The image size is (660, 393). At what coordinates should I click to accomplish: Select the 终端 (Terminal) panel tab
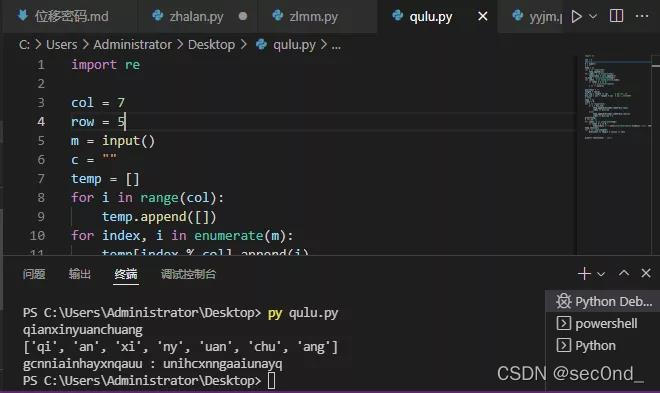pyautogui.click(x=126, y=274)
